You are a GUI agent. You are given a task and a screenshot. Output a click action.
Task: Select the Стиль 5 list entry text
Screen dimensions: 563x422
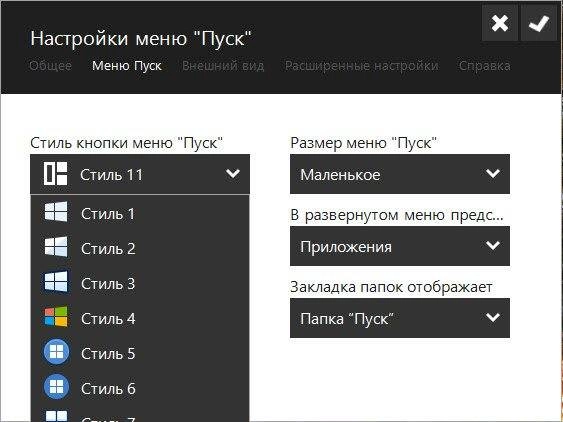point(108,353)
